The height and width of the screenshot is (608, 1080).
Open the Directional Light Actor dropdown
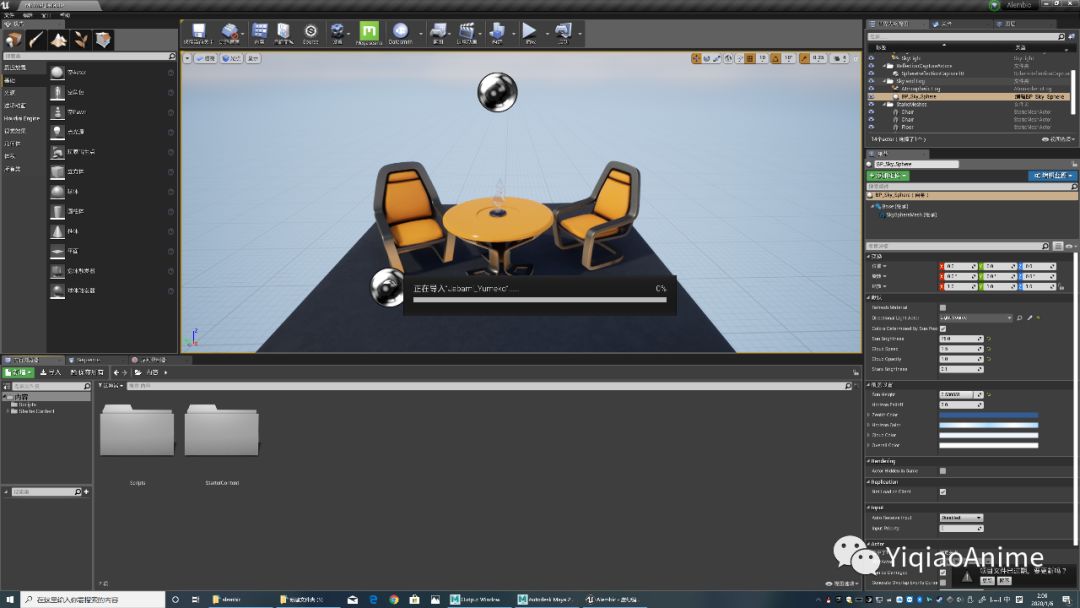1009,318
